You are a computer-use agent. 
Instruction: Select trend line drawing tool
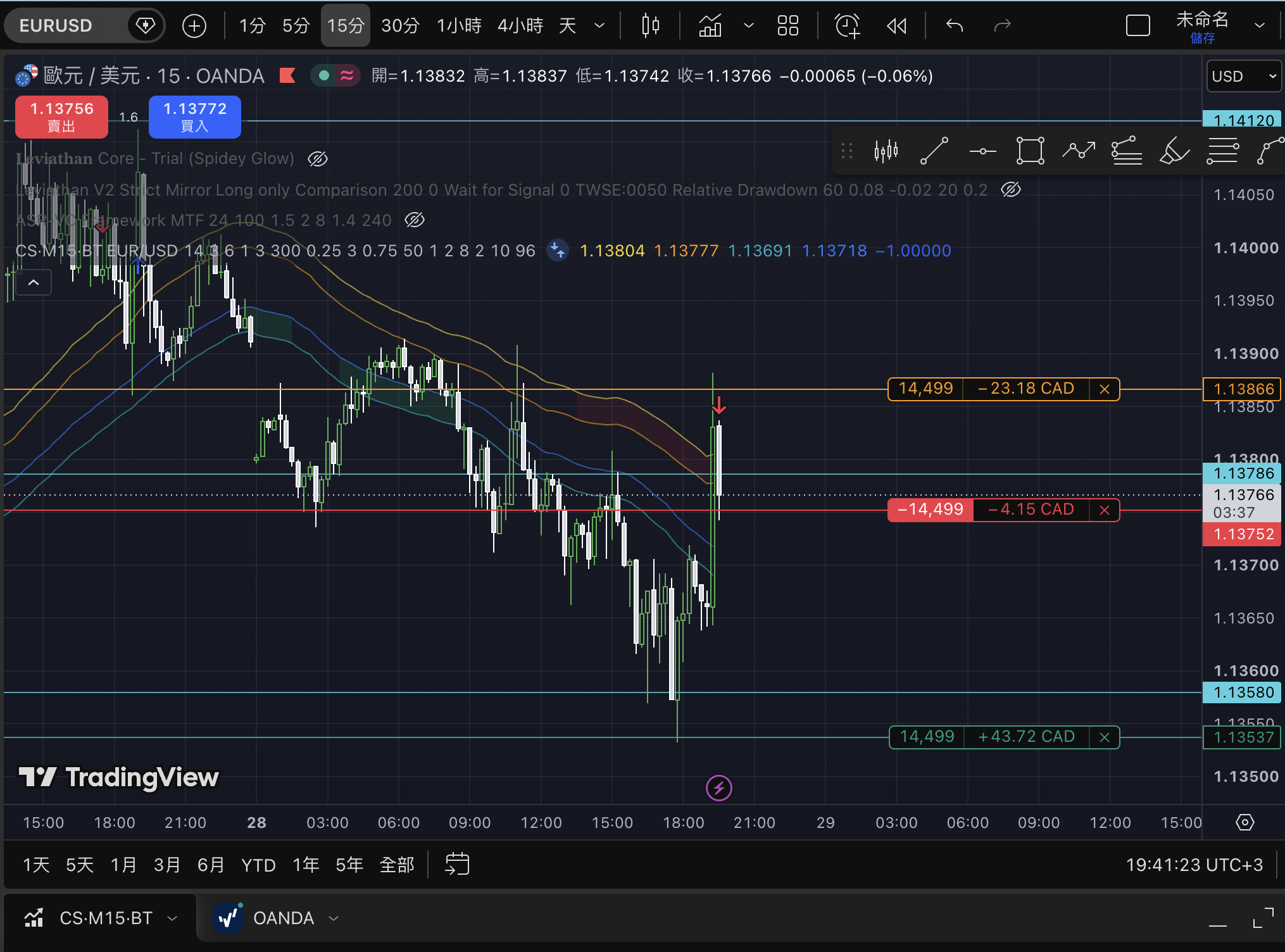coord(934,151)
